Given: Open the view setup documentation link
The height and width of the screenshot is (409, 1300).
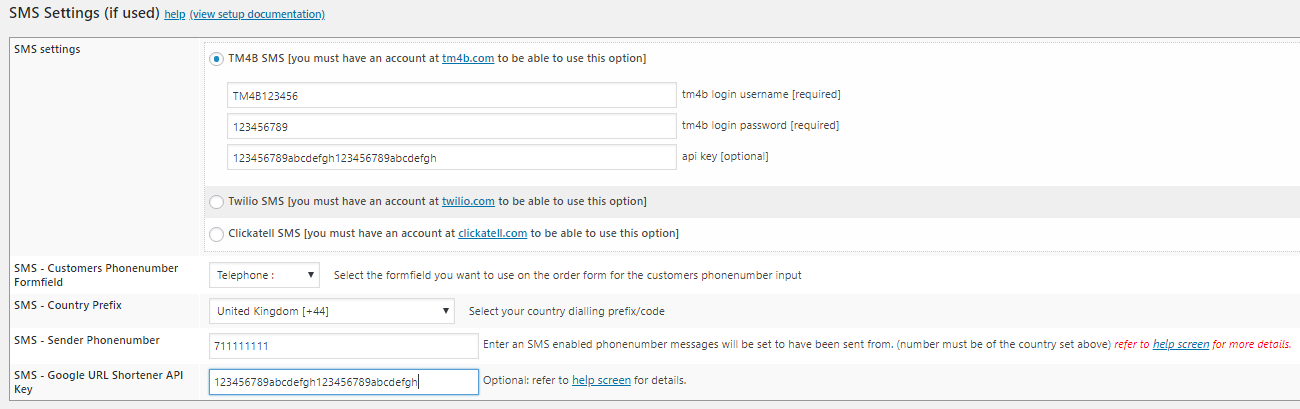Looking at the screenshot, I should coord(257,15).
